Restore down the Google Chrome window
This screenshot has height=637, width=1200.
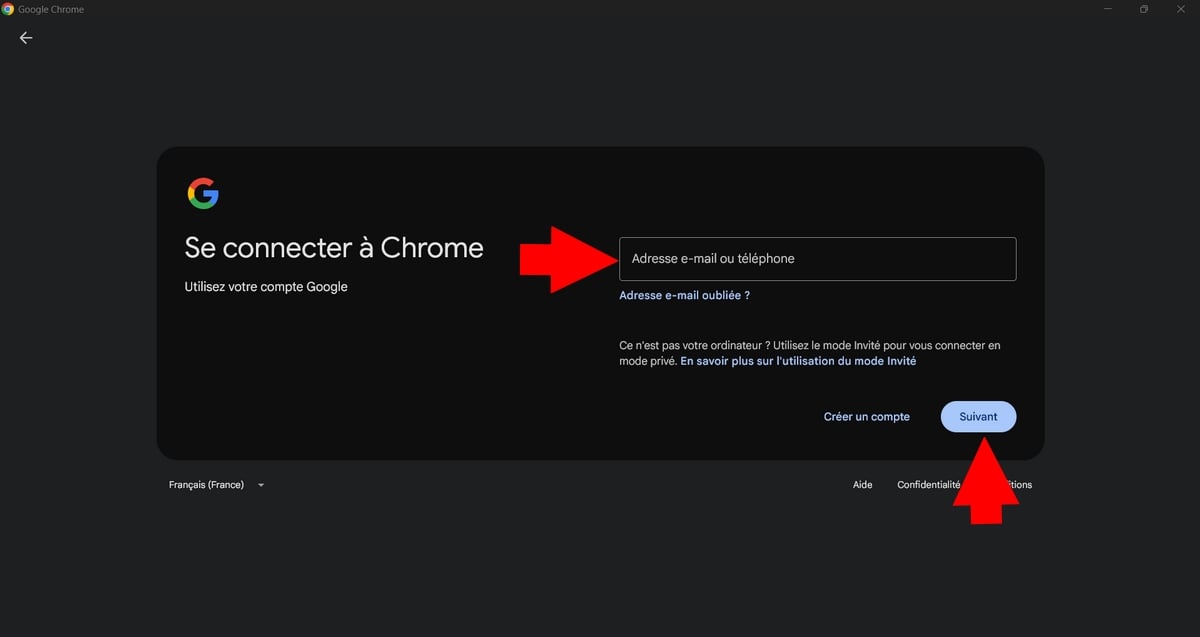[1144, 9]
